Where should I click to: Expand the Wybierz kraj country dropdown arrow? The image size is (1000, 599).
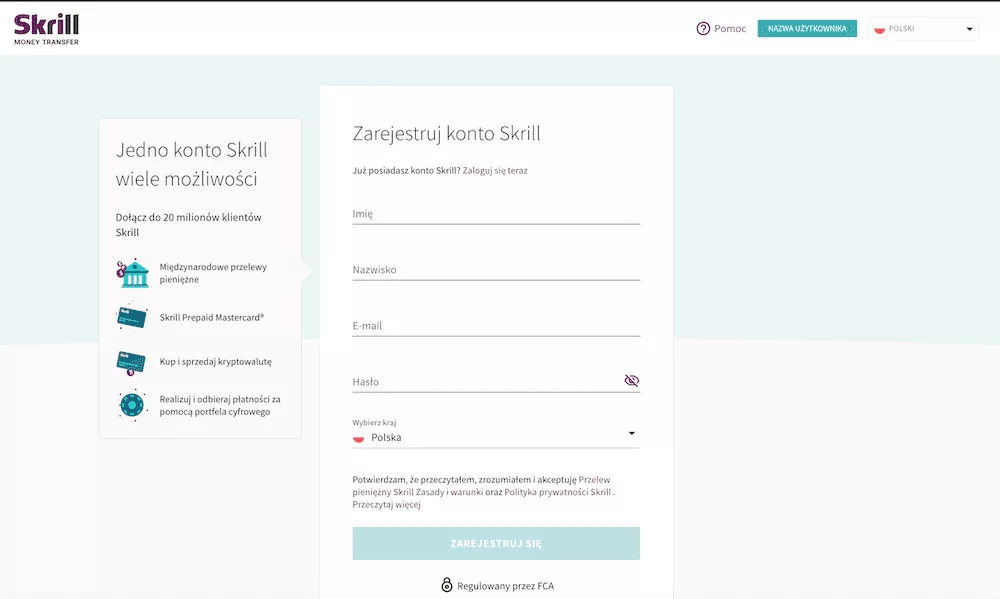point(631,434)
